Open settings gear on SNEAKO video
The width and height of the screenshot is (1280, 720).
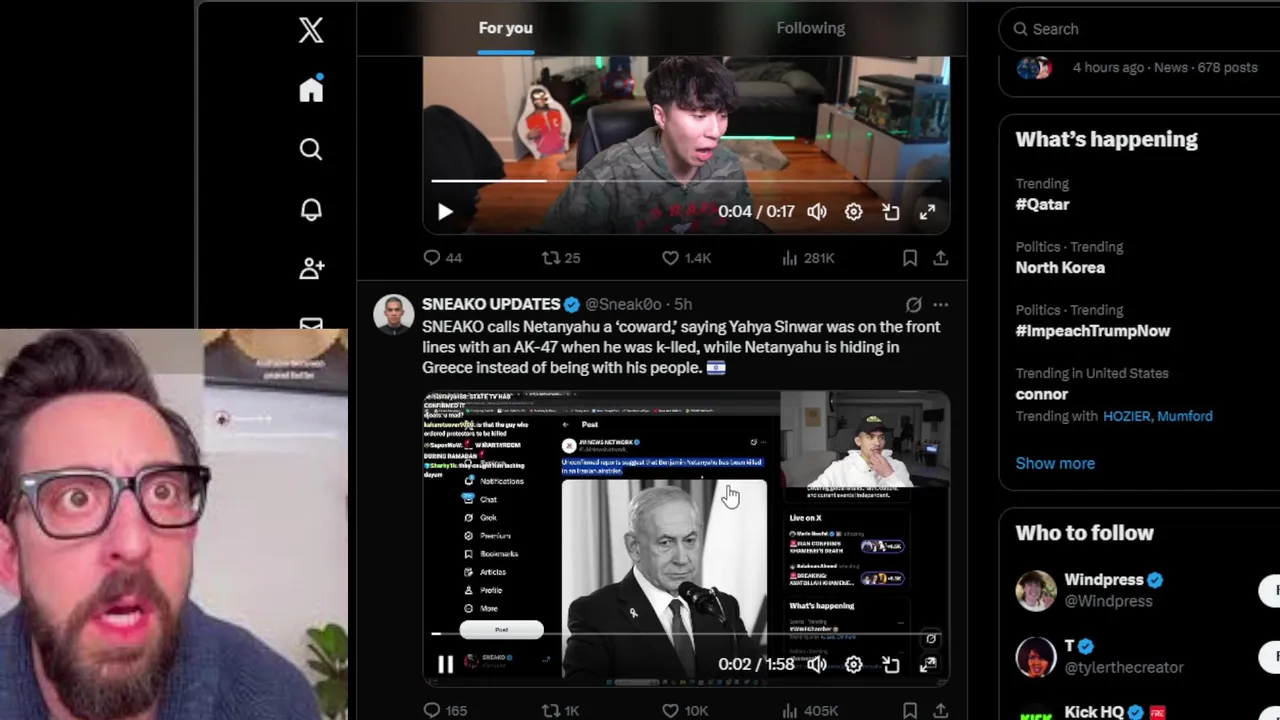pyautogui.click(x=853, y=664)
